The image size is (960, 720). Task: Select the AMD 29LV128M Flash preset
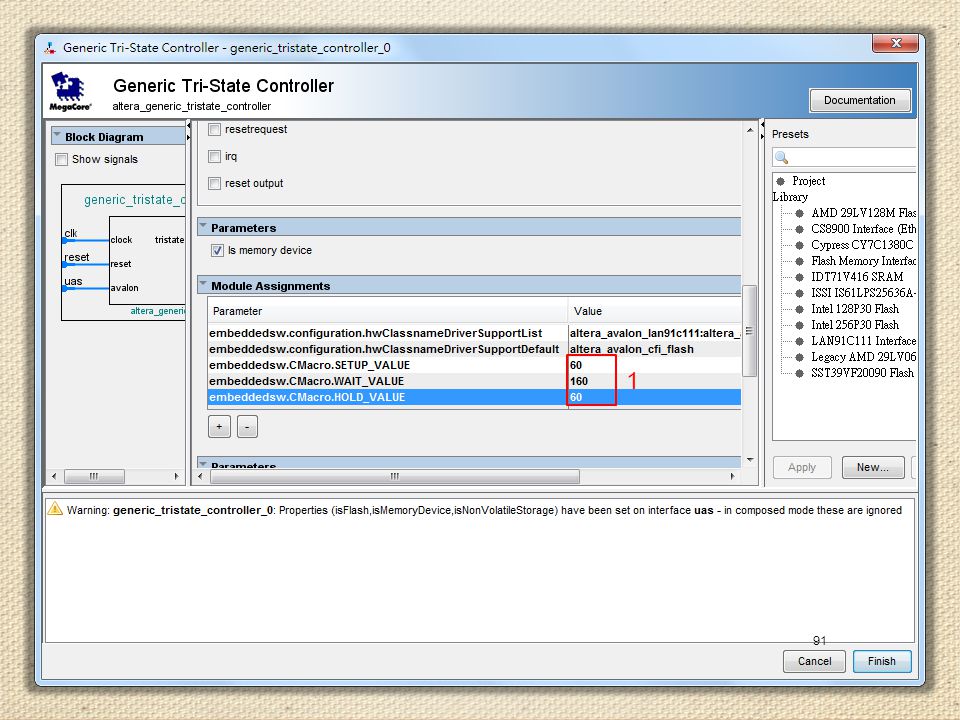863,213
